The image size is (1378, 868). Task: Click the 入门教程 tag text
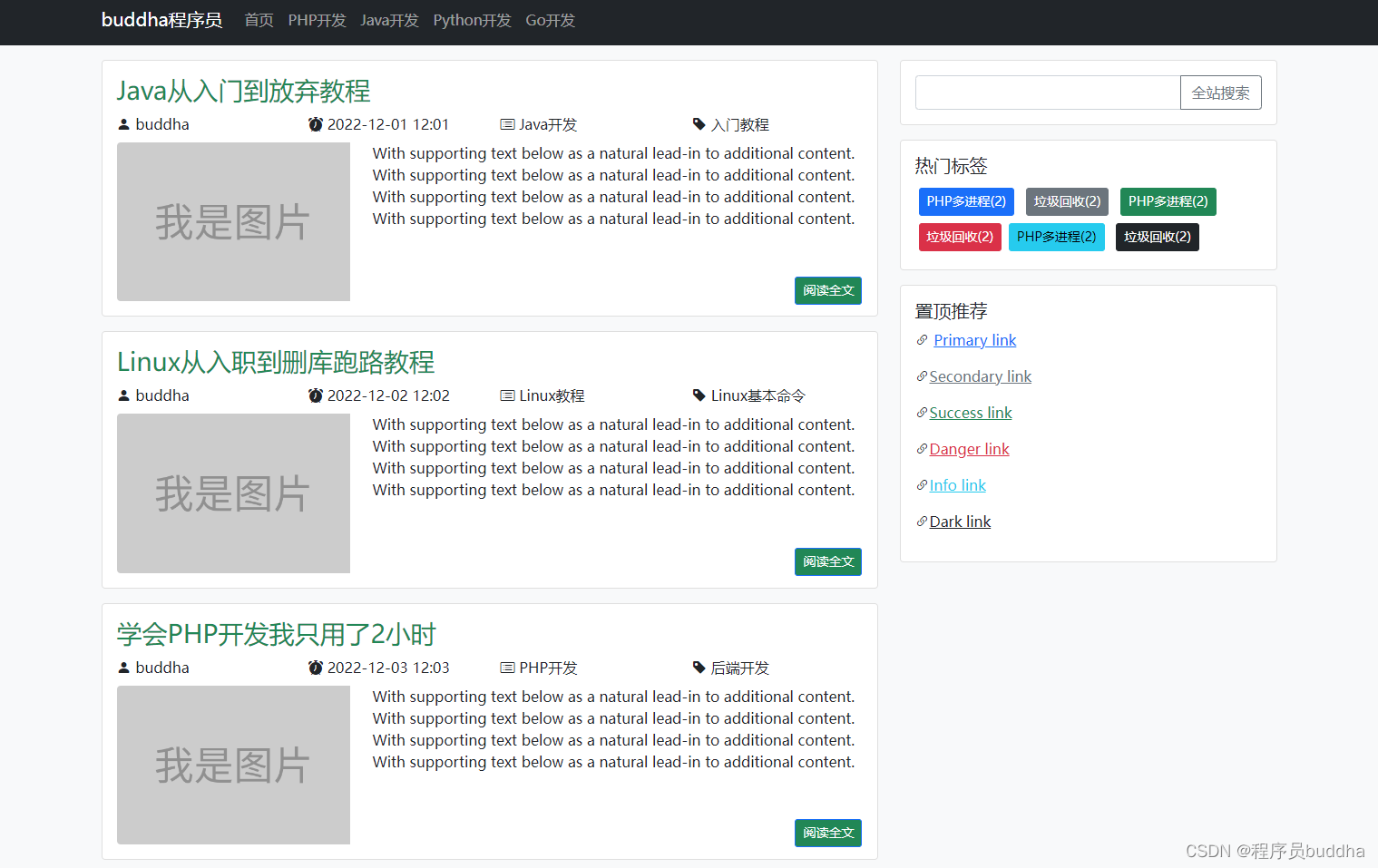(739, 124)
